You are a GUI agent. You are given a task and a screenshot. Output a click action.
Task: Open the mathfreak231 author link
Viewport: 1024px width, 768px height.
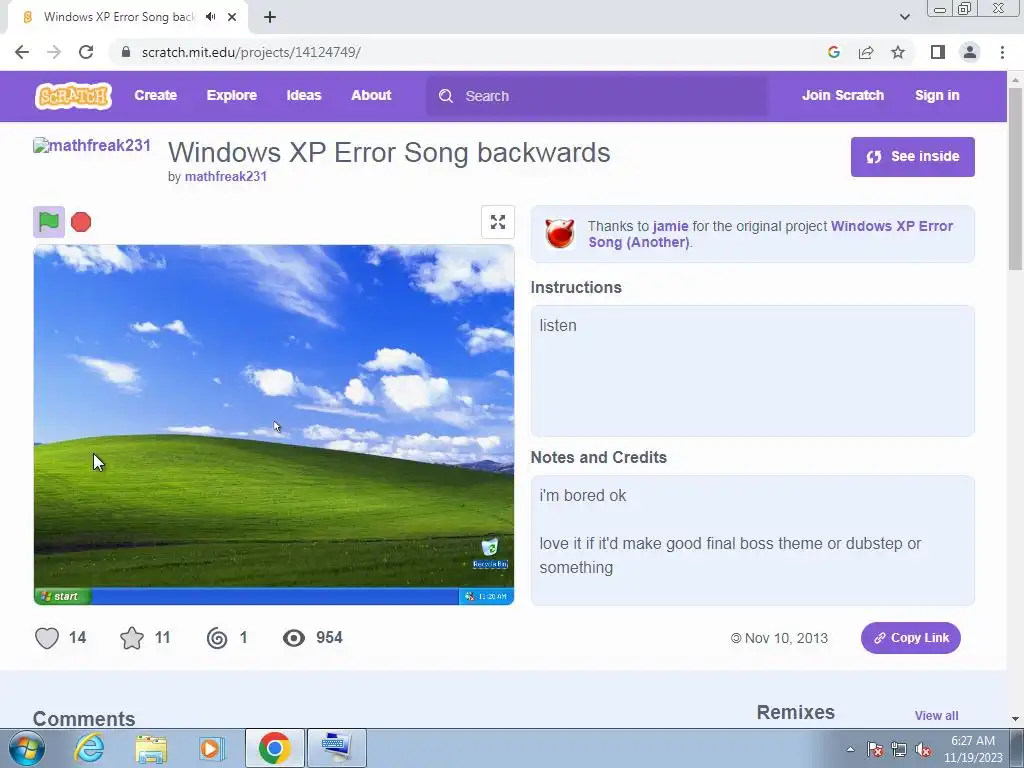(226, 176)
